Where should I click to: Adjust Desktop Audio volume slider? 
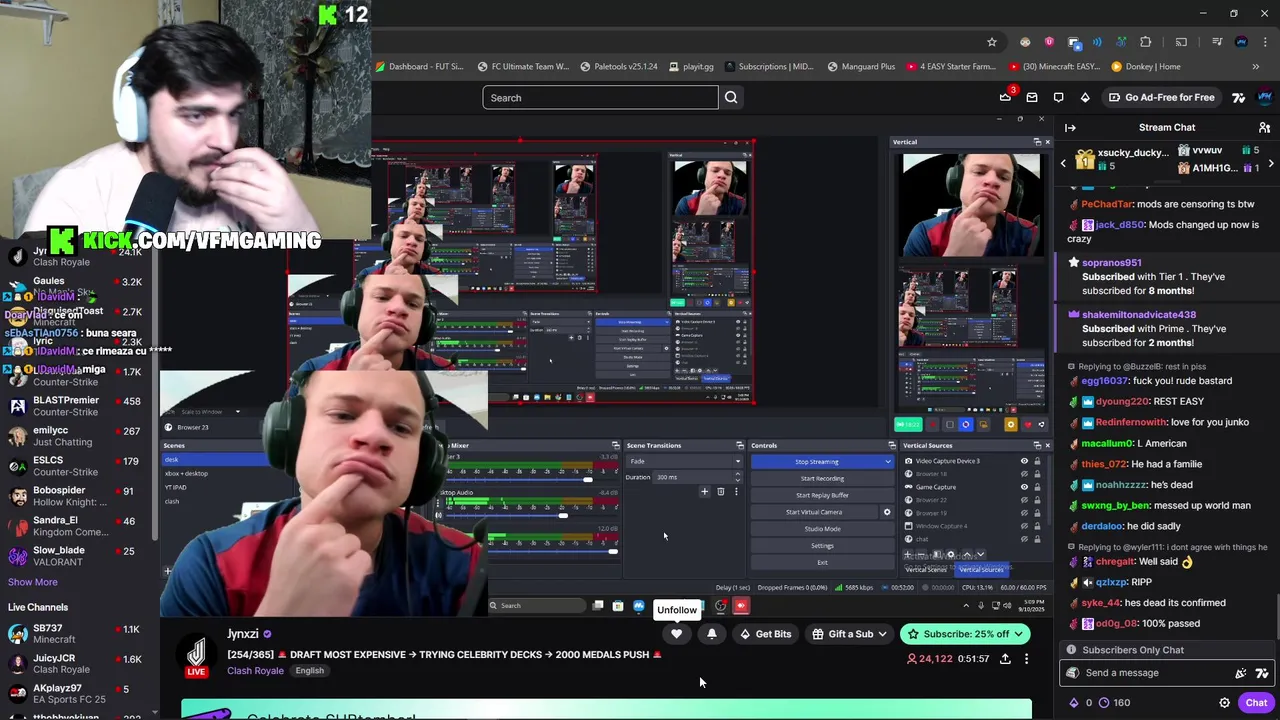[x=563, y=515]
